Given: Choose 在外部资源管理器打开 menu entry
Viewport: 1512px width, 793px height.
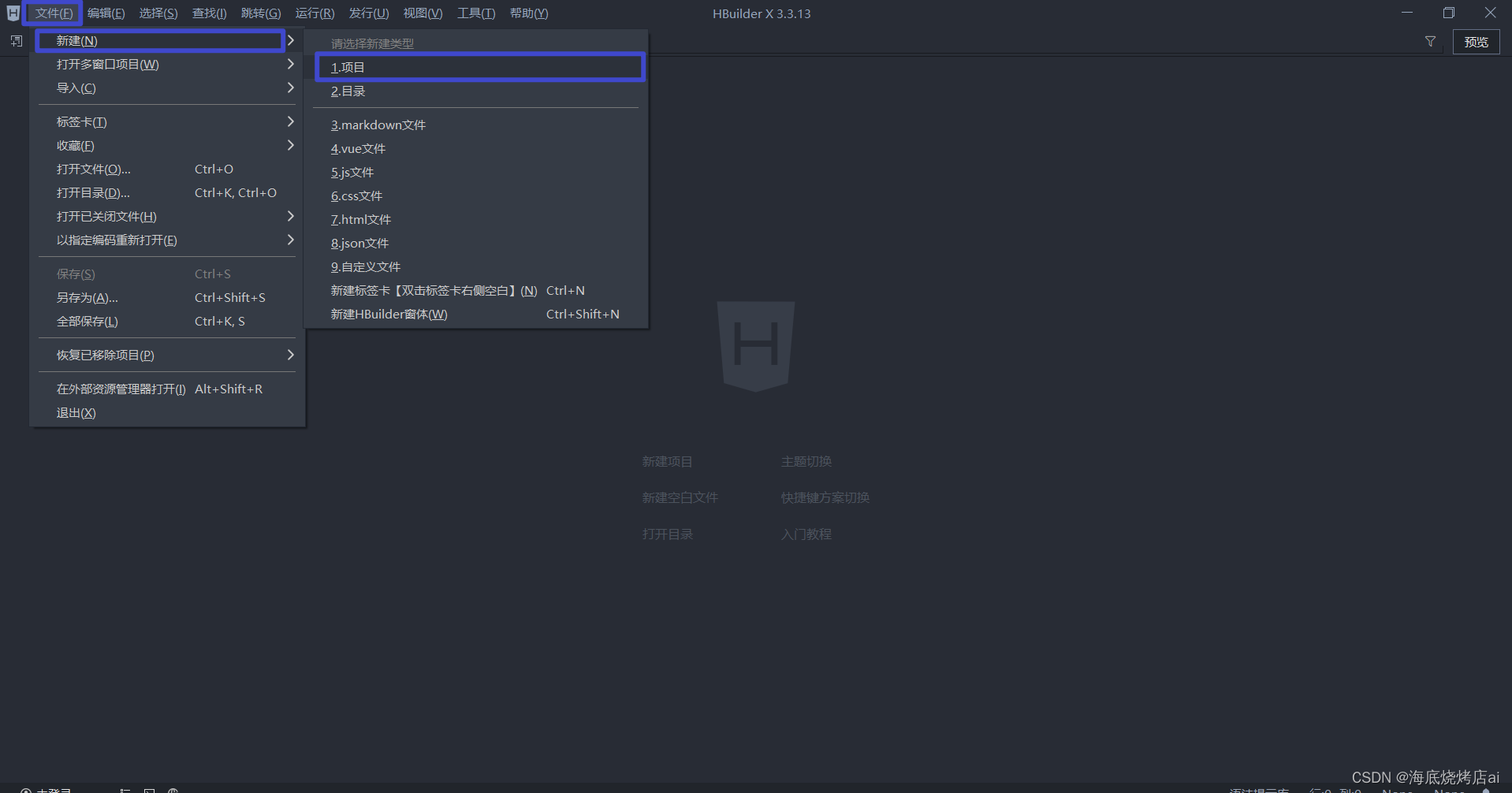Looking at the screenshot, I should [x=167, y=389].
